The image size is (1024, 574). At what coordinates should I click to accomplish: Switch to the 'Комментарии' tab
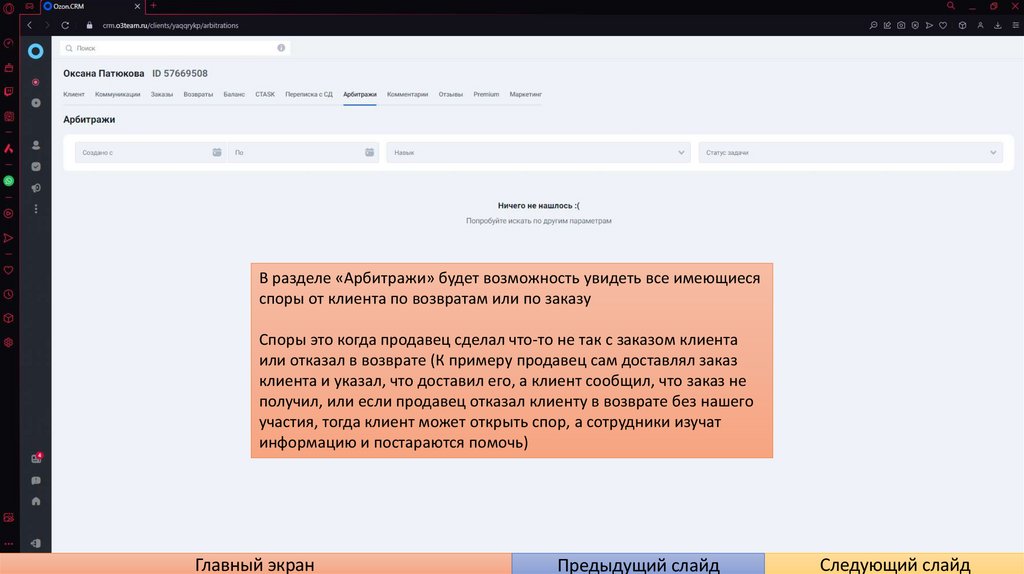408,94
